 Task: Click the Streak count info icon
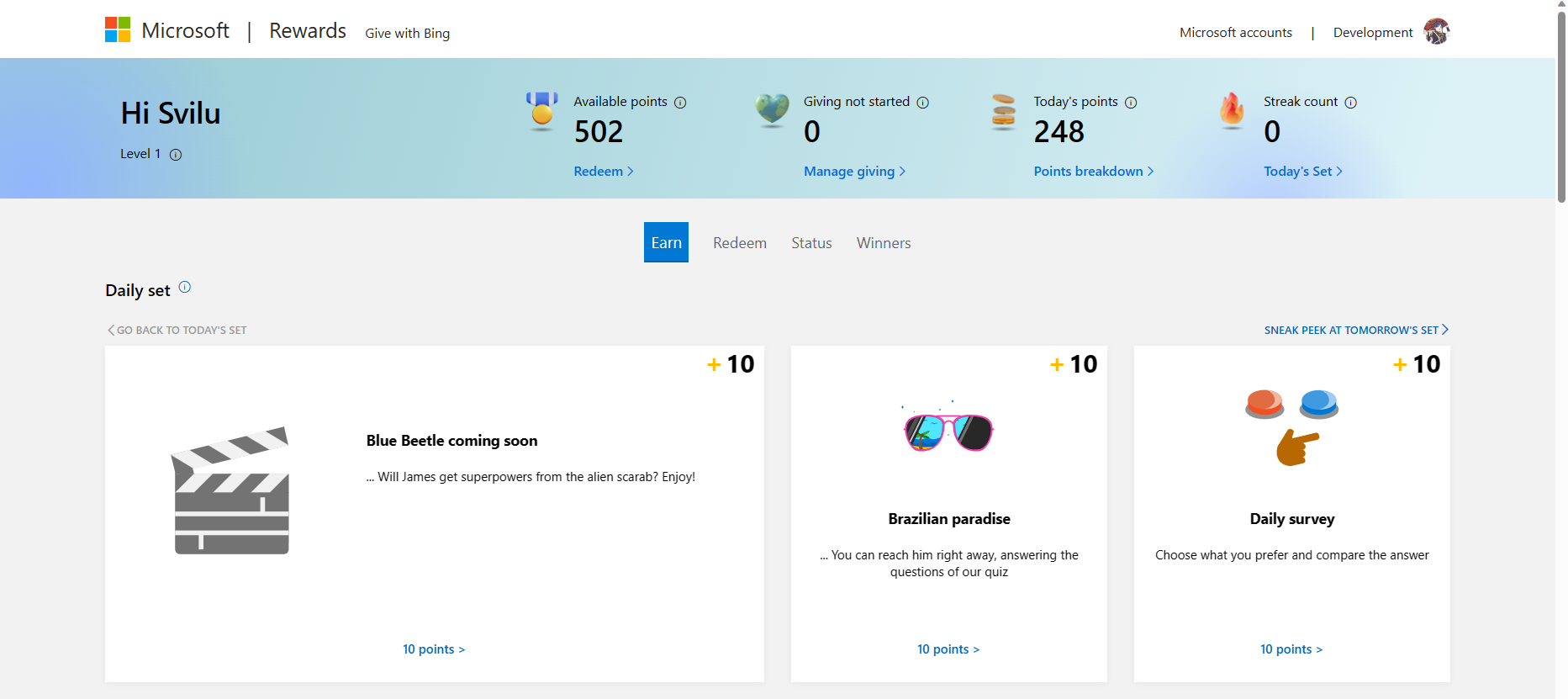(1350, 103)
